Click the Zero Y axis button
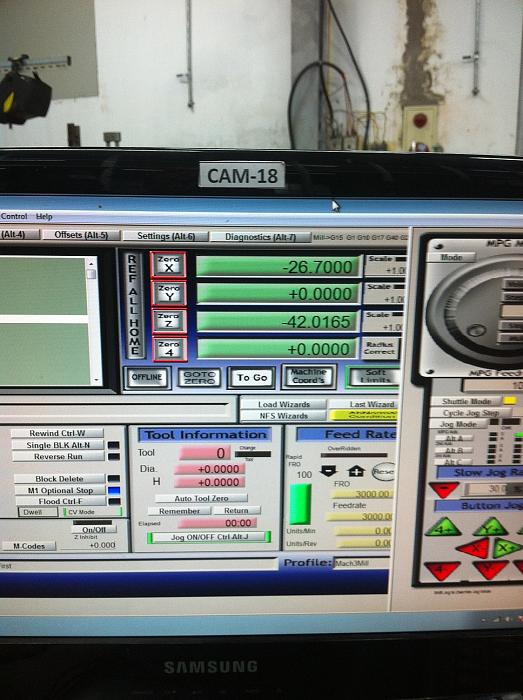Screen dimensions: 523x700 tap(169, 293)
